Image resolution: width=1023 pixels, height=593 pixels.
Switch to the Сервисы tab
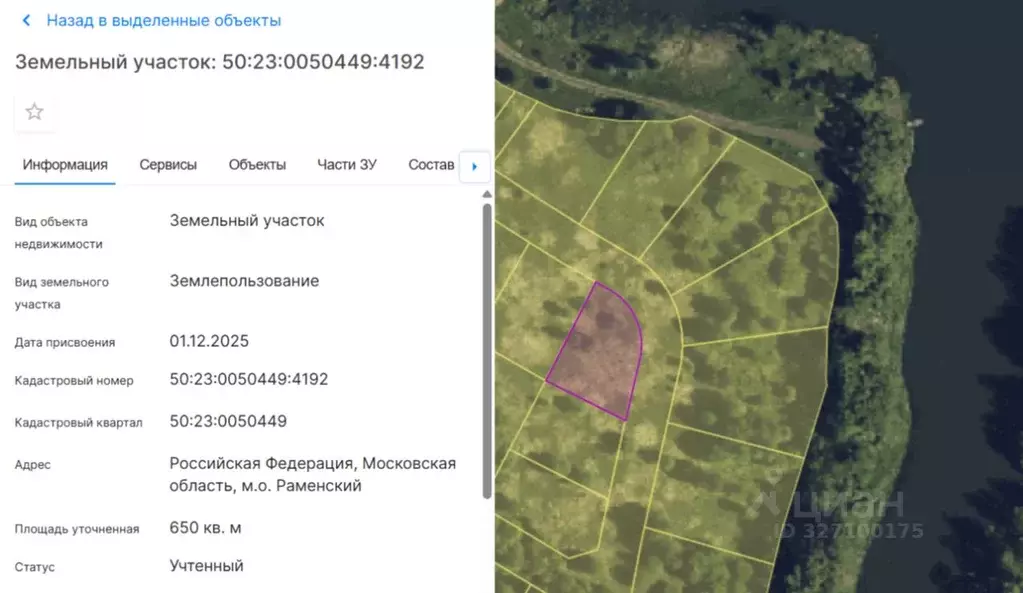(x=168, y=164)
